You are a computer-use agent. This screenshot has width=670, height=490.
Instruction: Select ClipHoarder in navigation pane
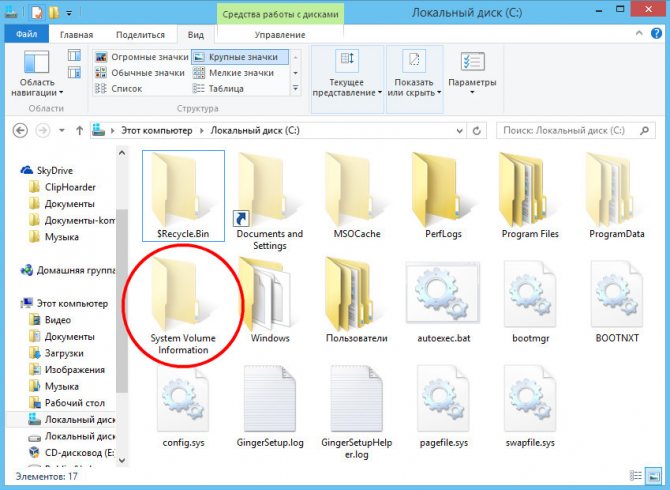click(x=62, y=187)
